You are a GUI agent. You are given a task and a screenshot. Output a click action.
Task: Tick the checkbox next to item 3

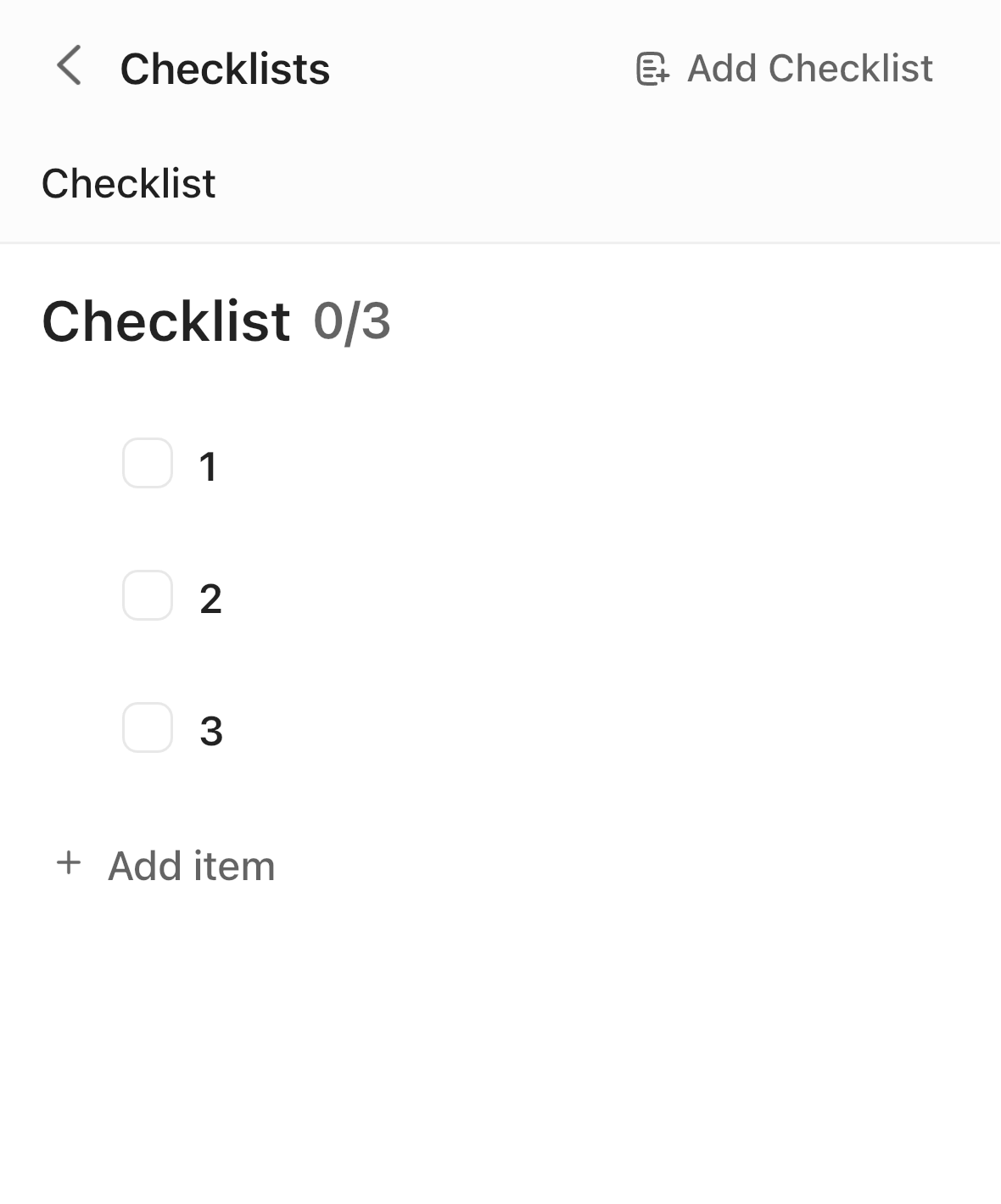tap(147, 729)
